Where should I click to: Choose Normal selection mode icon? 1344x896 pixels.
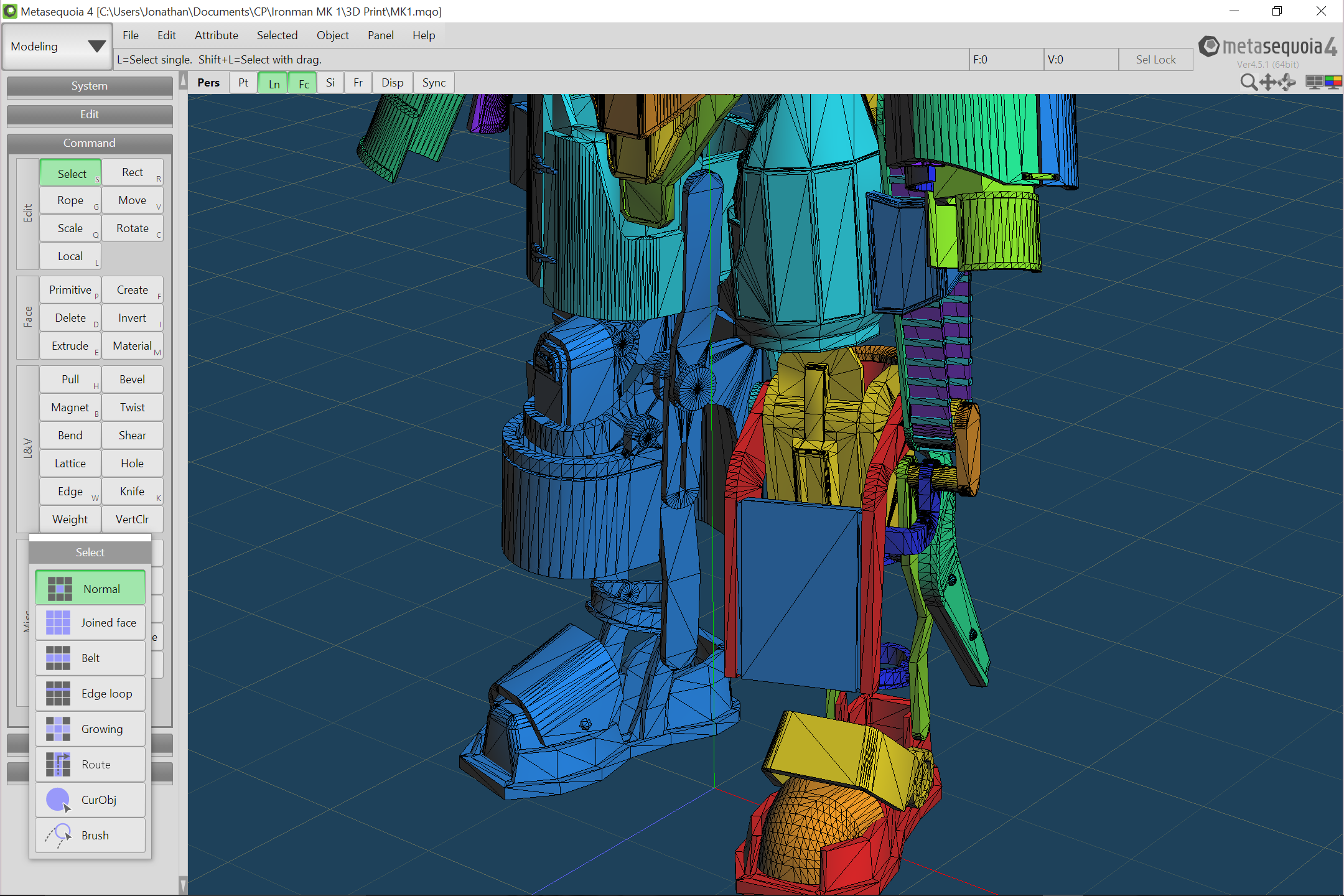(x=60, y=589)
